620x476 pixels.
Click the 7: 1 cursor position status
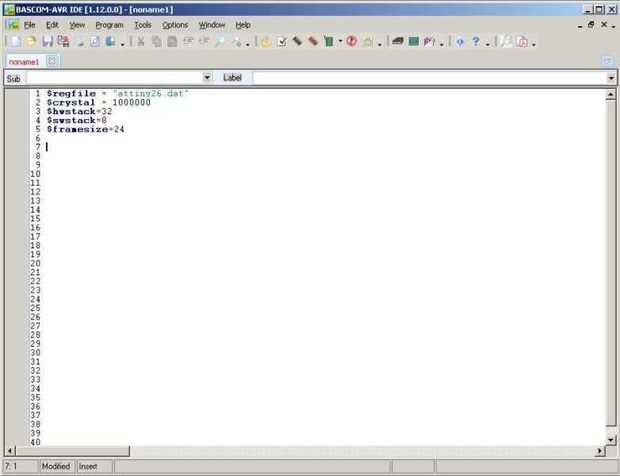click(11, 467)
